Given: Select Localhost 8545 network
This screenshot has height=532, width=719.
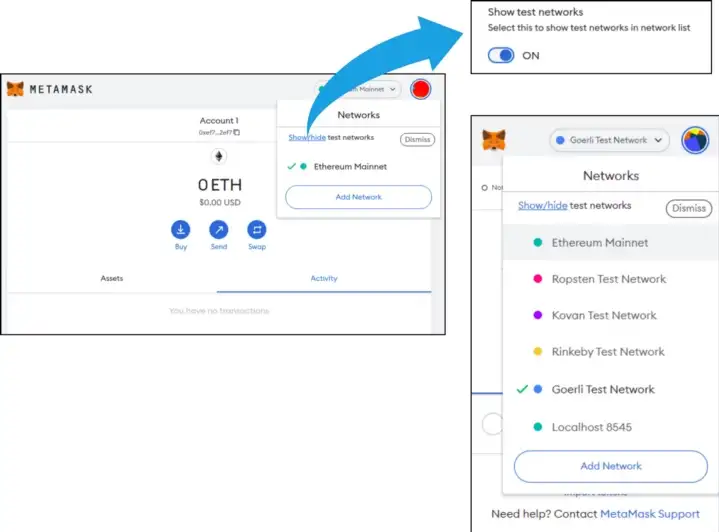Looking at the screenshot, I should tap(591, 427).
